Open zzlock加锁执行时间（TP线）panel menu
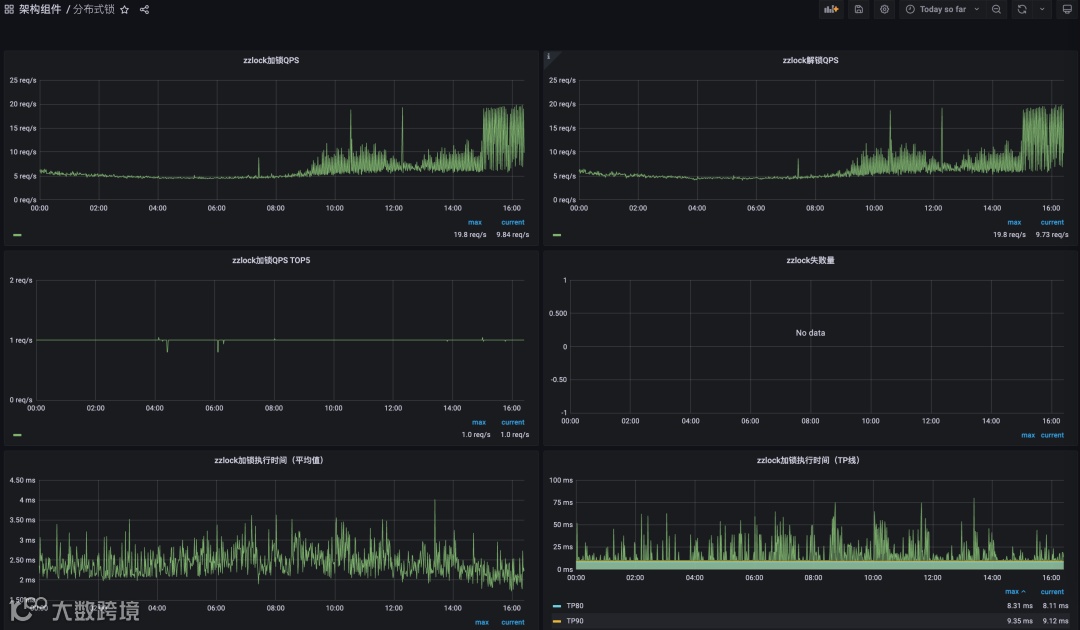 tap(808, 461)
